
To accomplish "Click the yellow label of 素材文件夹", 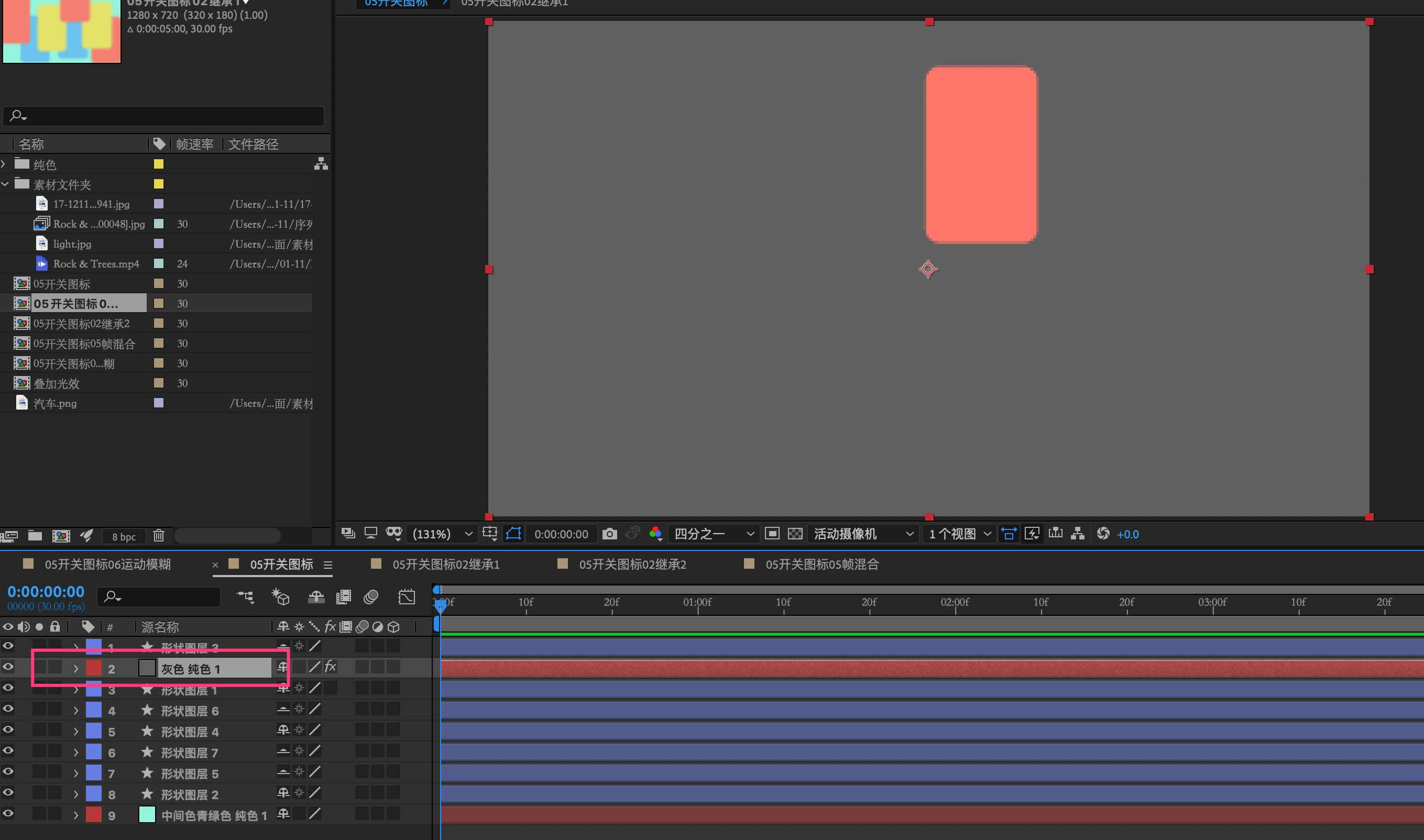I will pos(159,184).
